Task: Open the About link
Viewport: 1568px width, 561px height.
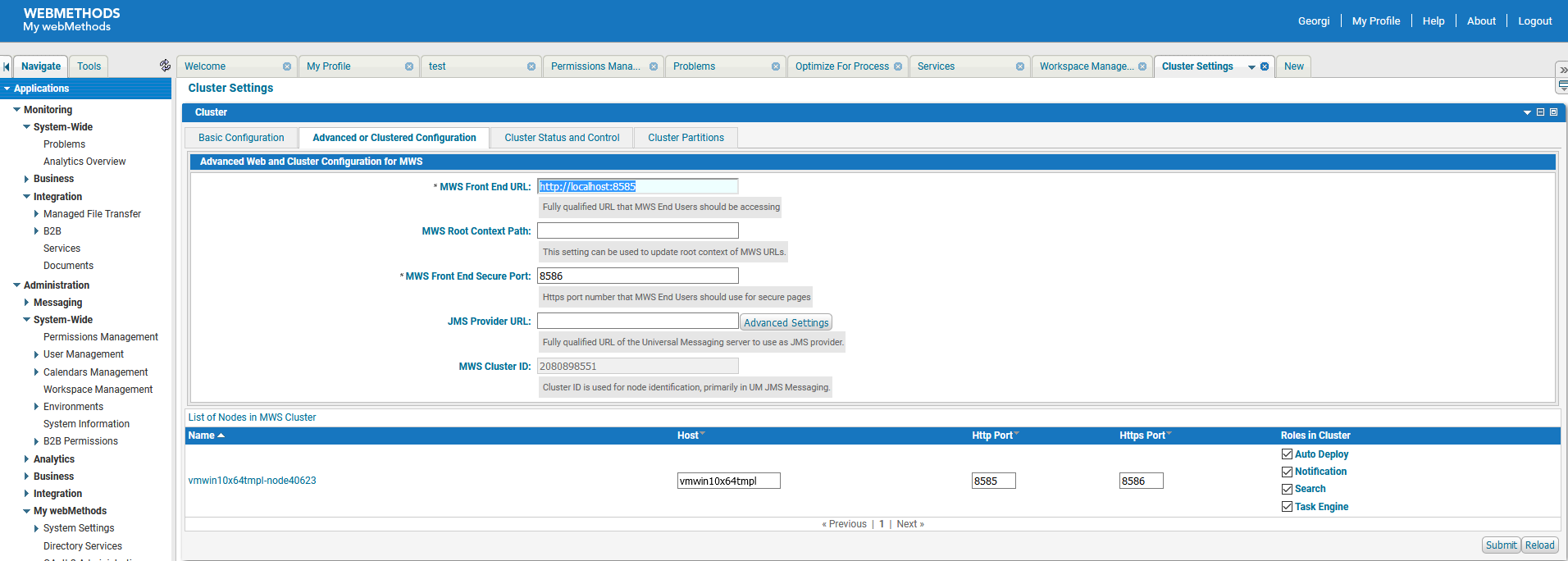Action: (1481, 21)
